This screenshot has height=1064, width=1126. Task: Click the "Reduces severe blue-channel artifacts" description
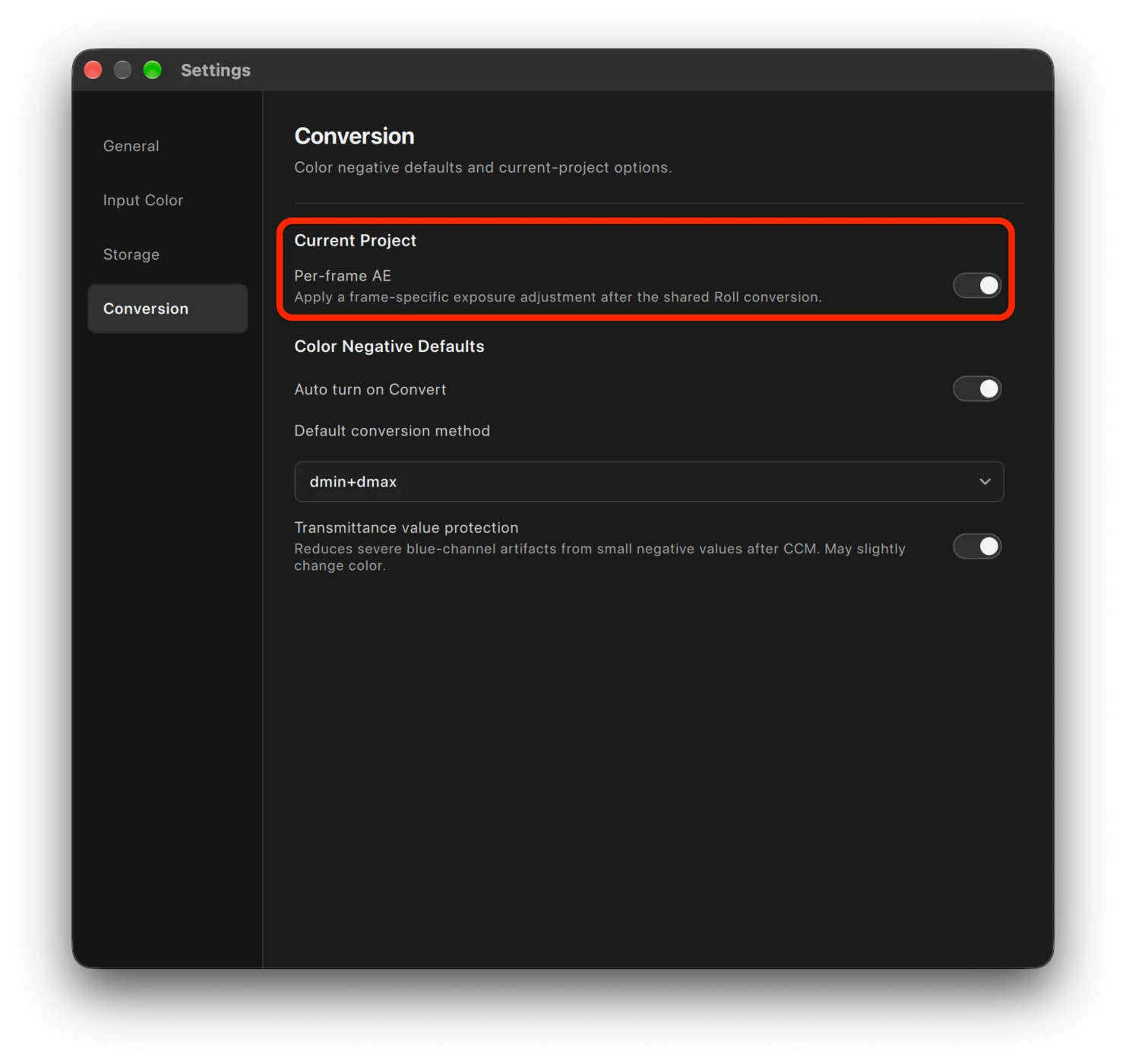coord(599,557)
